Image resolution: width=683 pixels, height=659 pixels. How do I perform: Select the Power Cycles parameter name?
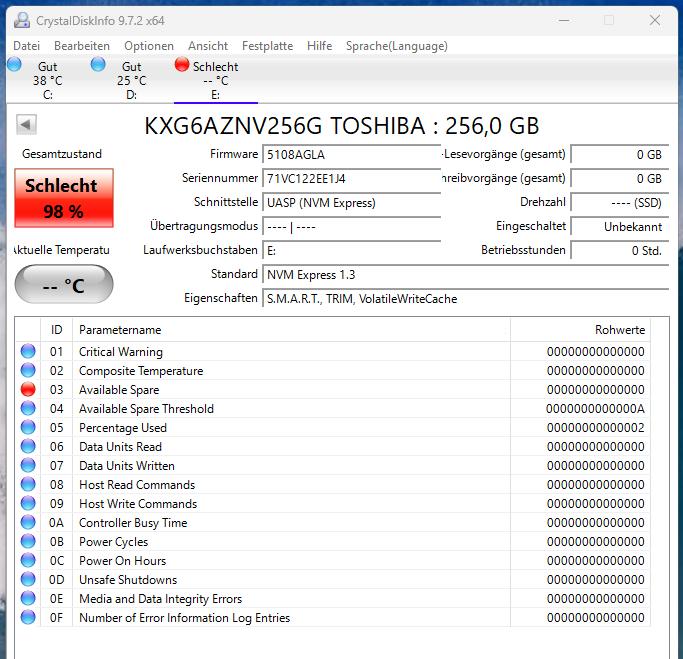click(113, 542)
